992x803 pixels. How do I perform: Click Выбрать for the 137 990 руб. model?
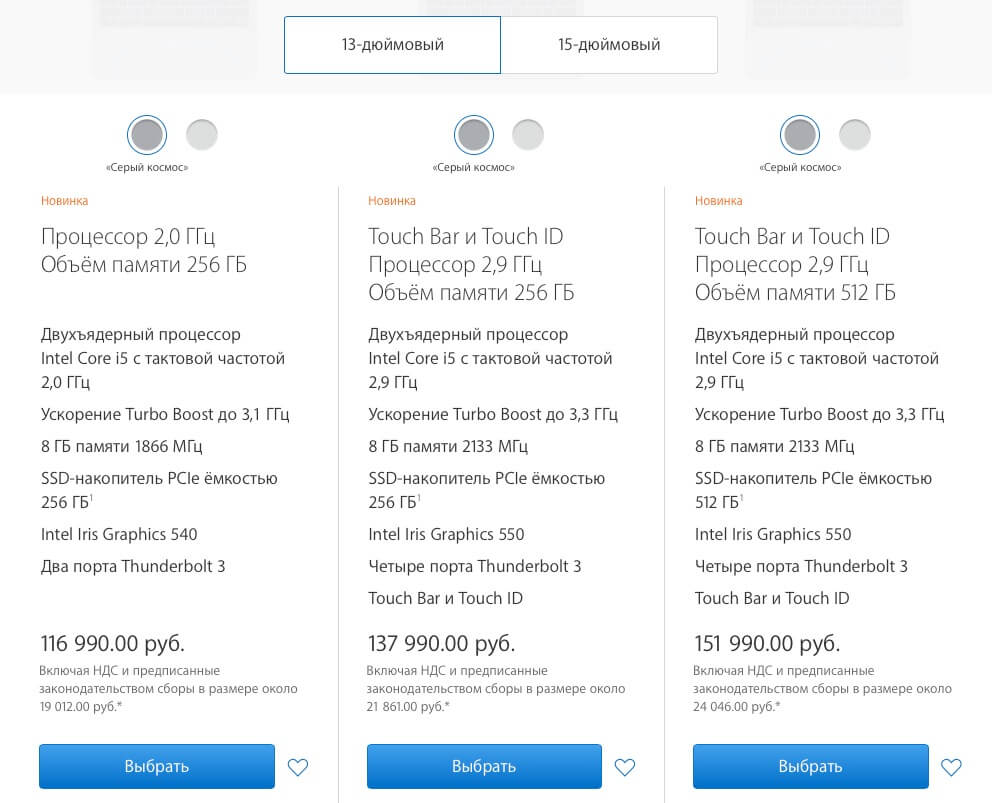[484, 766]
